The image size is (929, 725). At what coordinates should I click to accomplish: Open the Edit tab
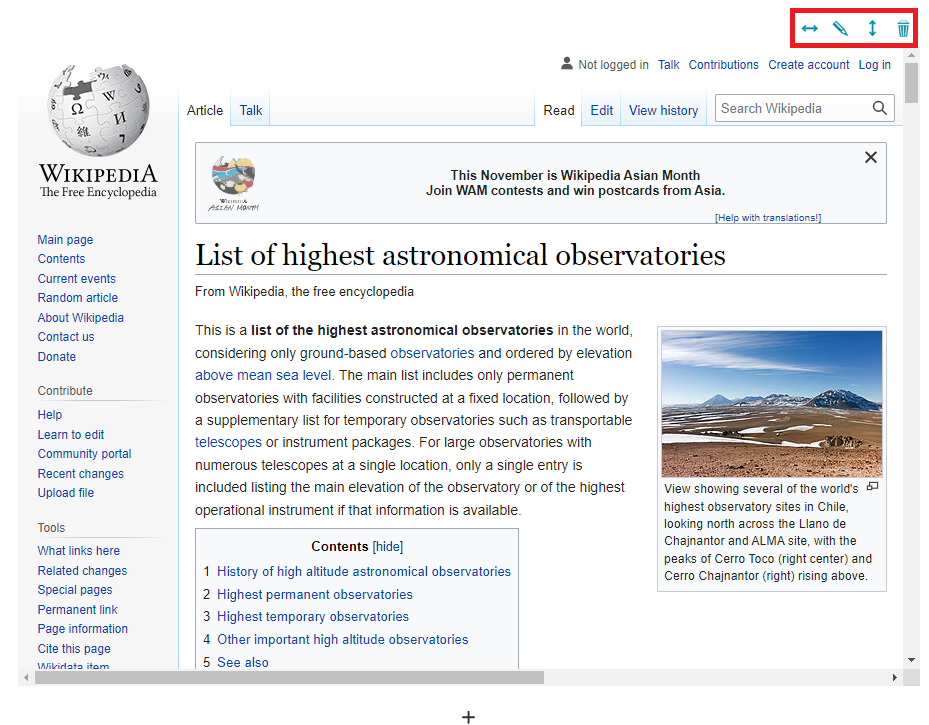pos(601,110)
